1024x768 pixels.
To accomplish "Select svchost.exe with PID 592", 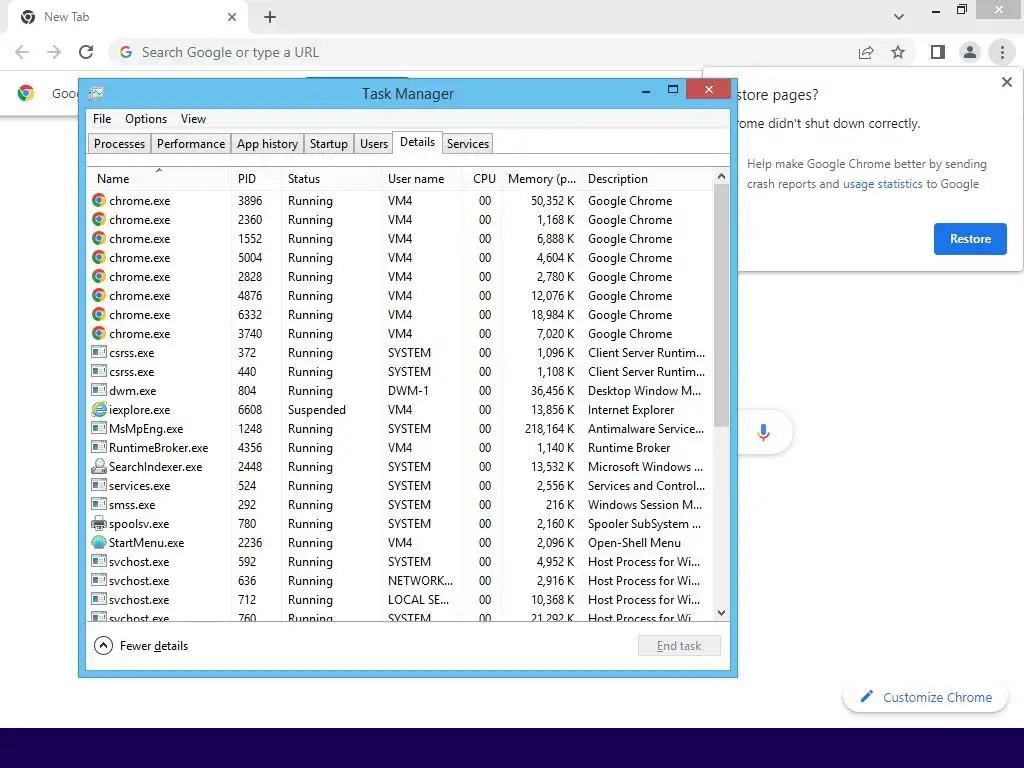I will [400, 562].
